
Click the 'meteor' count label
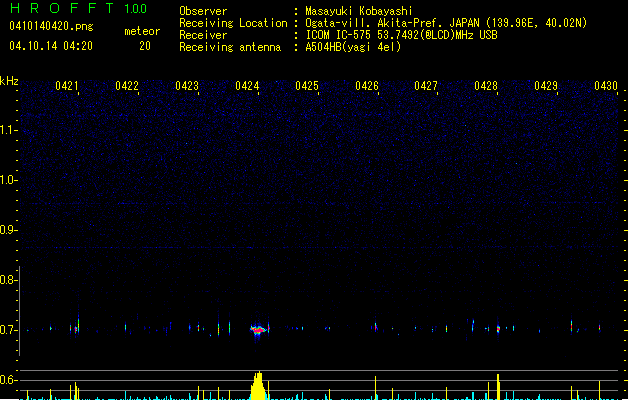[x=142, y=31]
